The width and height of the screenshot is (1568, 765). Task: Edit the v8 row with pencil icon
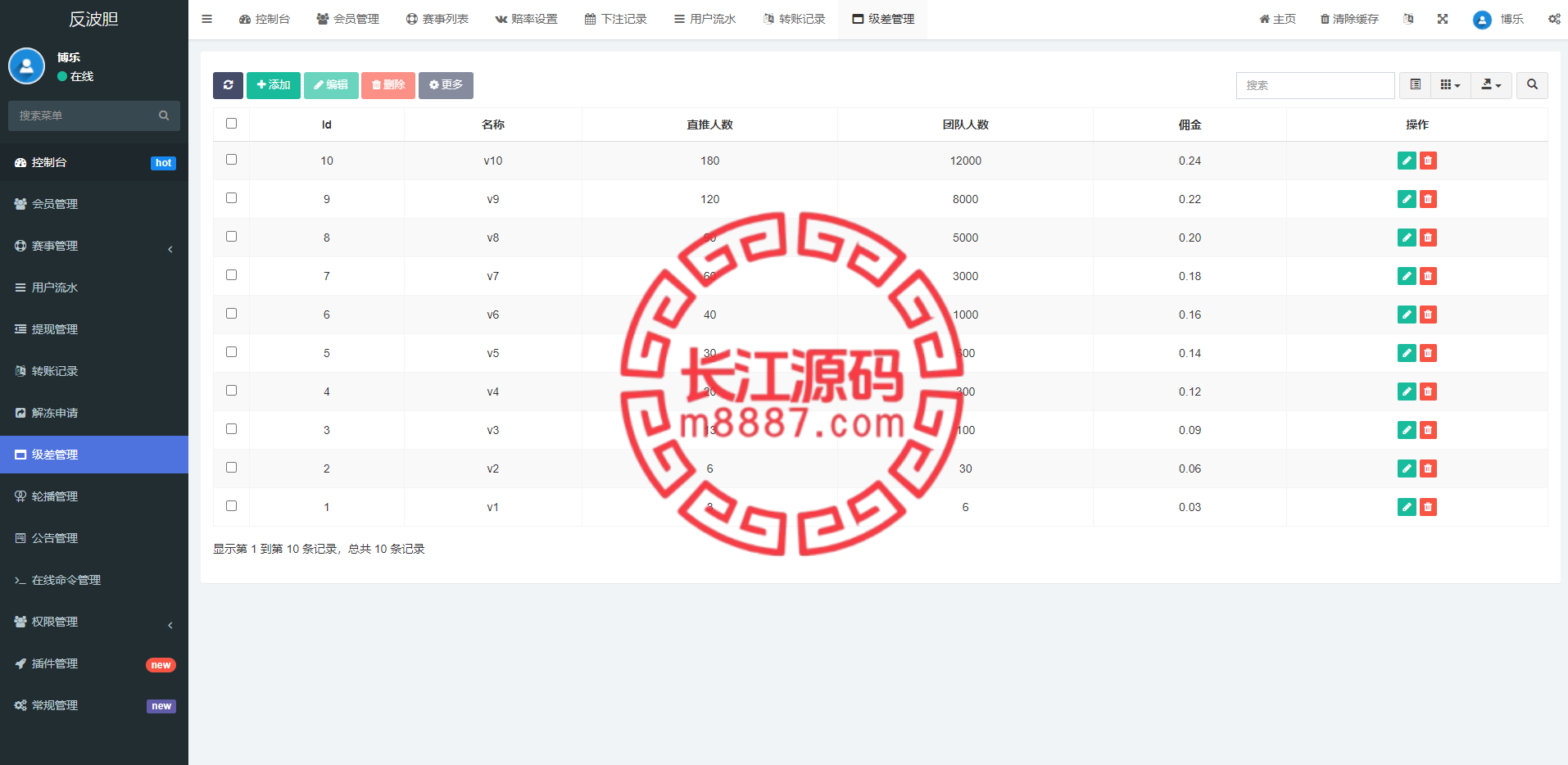click(x=1407, y=238)
